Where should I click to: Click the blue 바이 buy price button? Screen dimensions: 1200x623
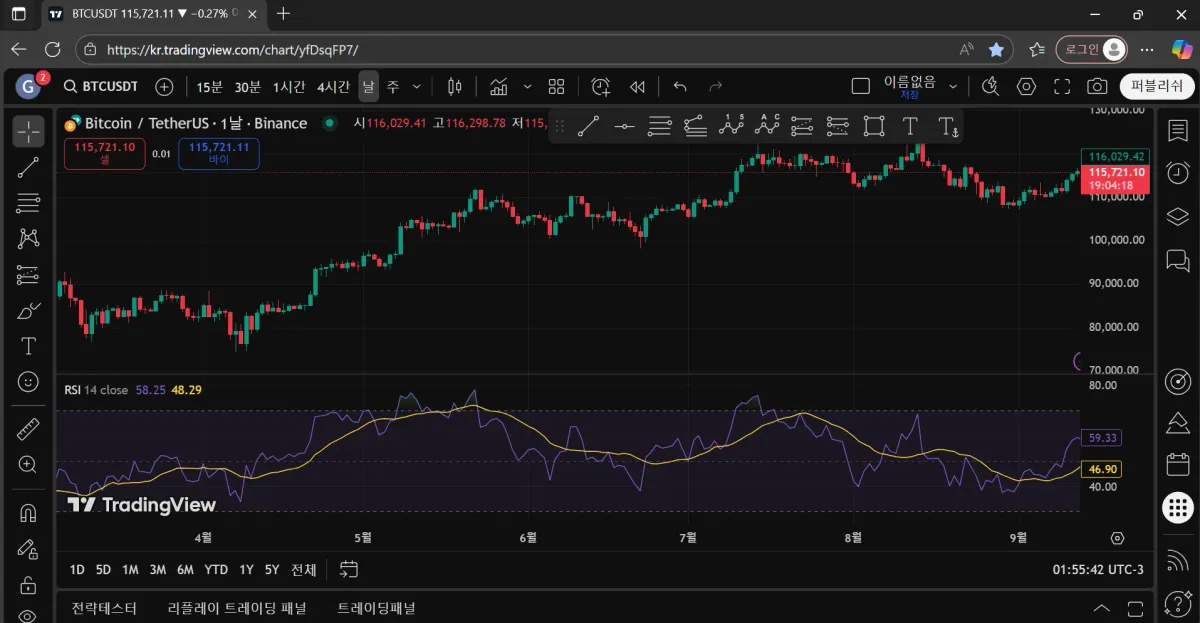click(219, 154)
